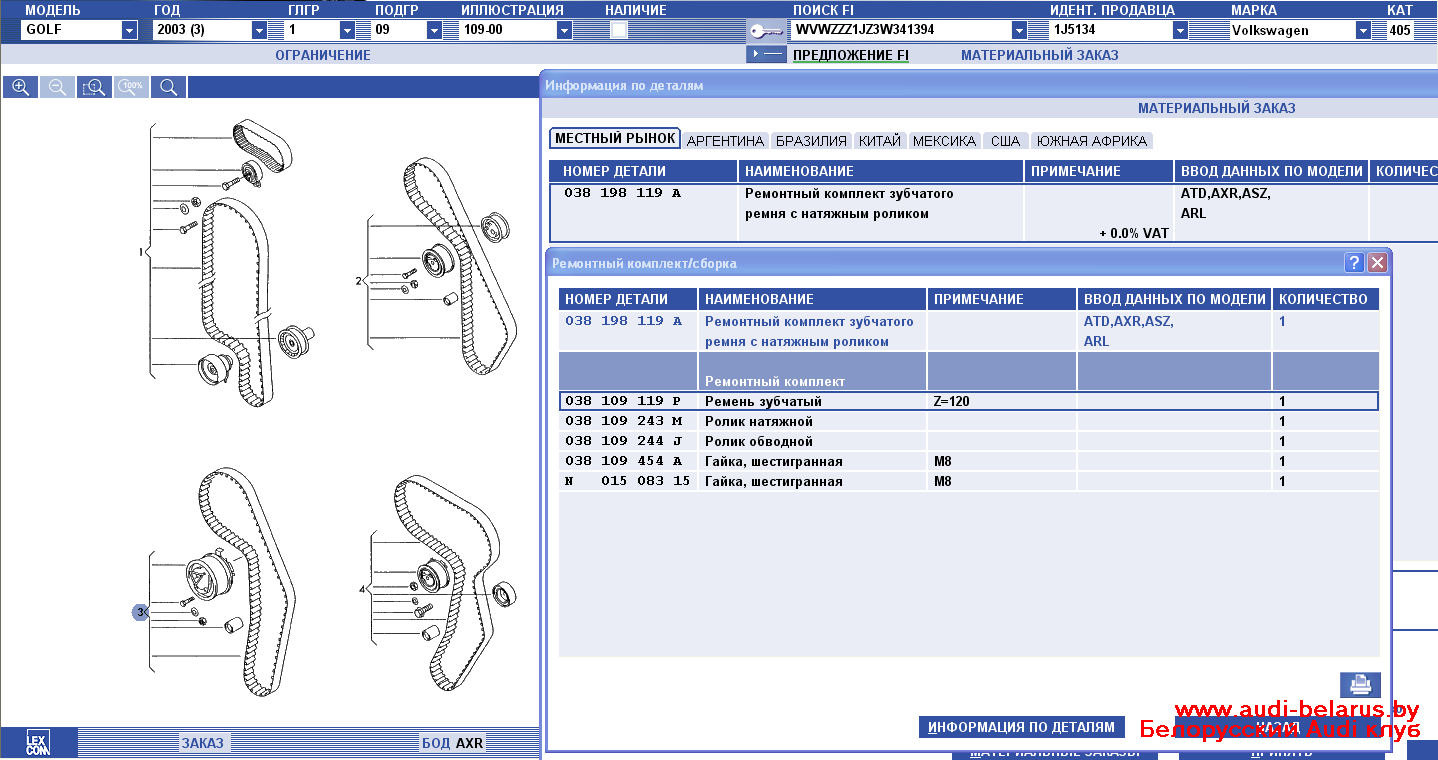Switch to the АРГЕНТИНА market tab

click(725, 141)
